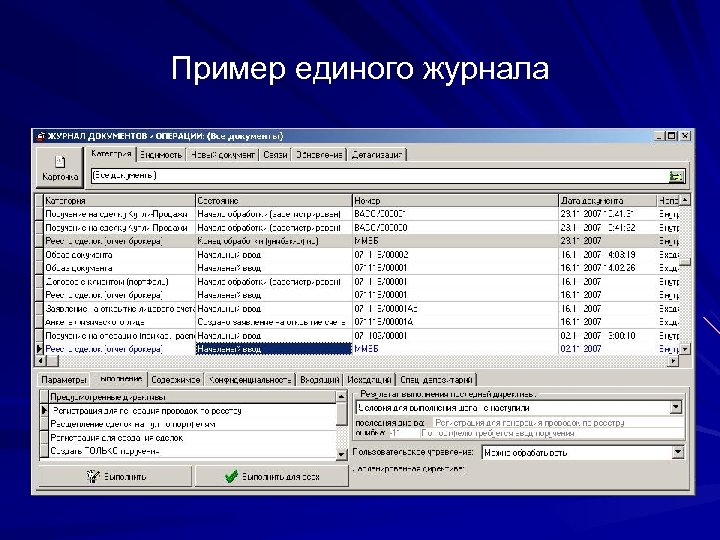
Task: Click the Предусмотренные директивы list header
Action: pos(192,397)
